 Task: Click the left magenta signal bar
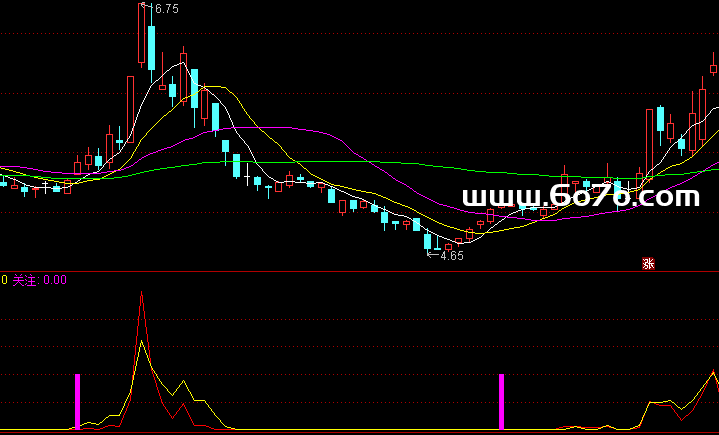[x=78, y=402]
